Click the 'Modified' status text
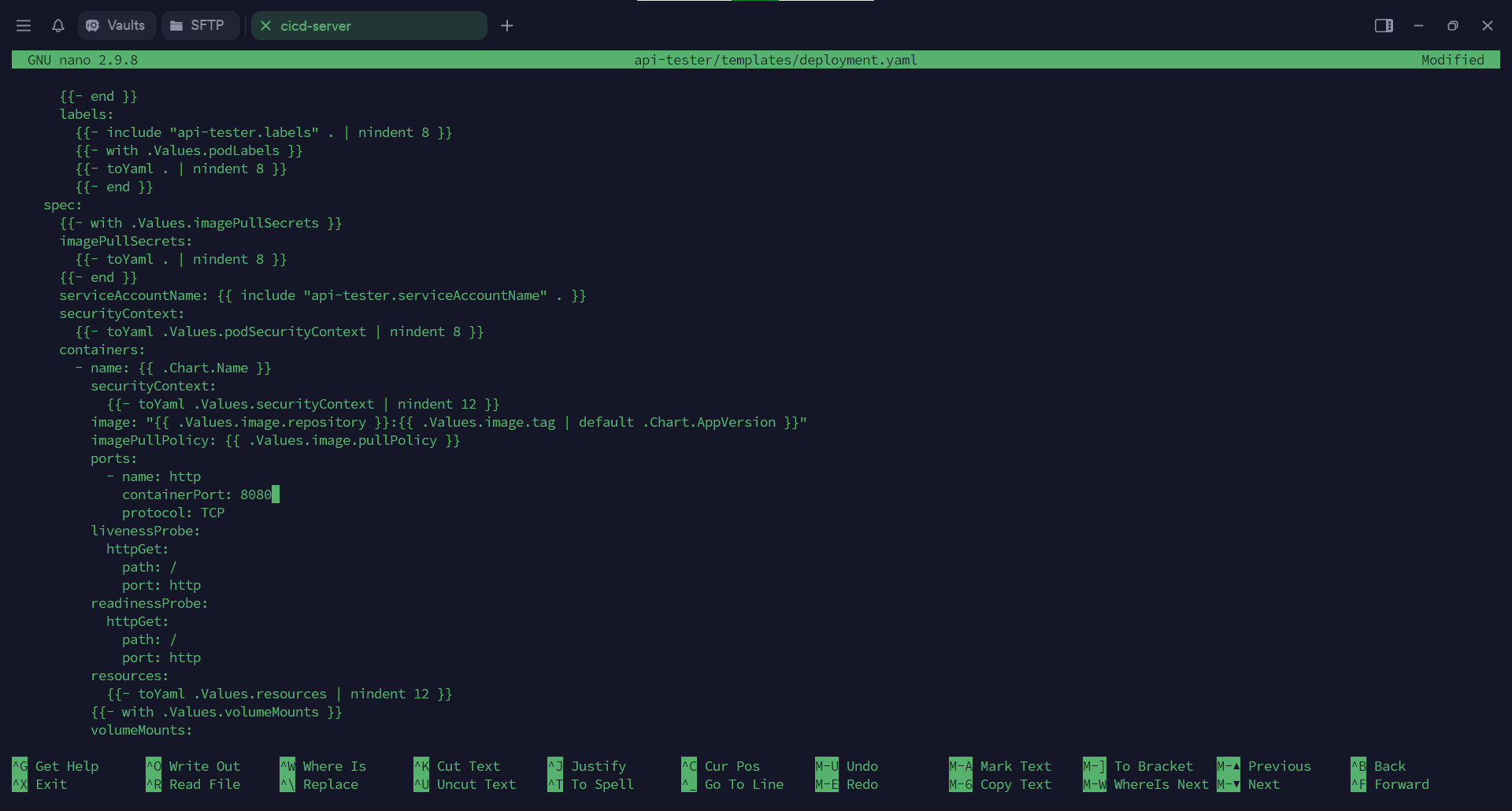This screenshot has height=811, width=1512. (1452, 60)
